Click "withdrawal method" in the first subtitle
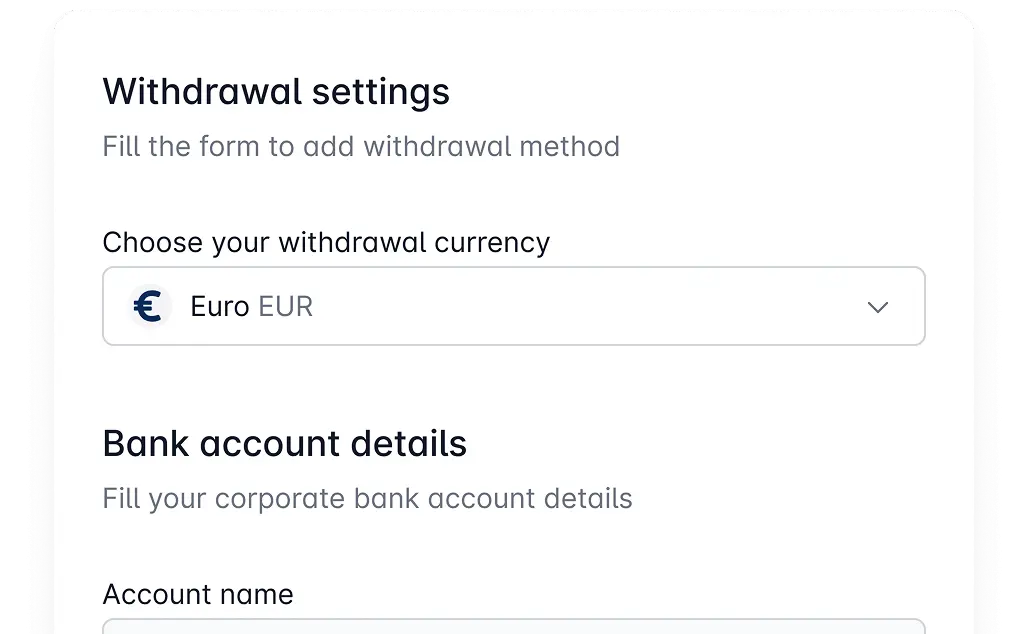Viewport: 1028px width, 634px height. tap(491, 147)
